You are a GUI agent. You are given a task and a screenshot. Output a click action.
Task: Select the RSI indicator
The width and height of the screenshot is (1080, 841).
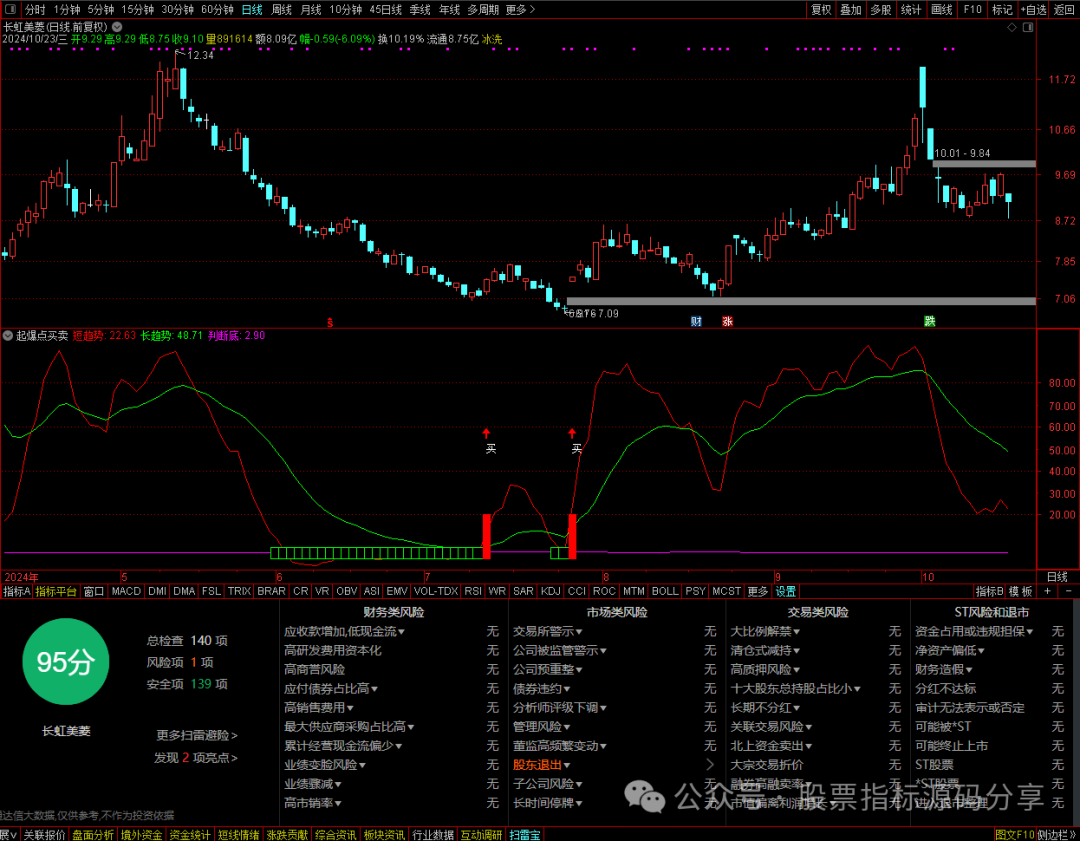click(472, 591)
